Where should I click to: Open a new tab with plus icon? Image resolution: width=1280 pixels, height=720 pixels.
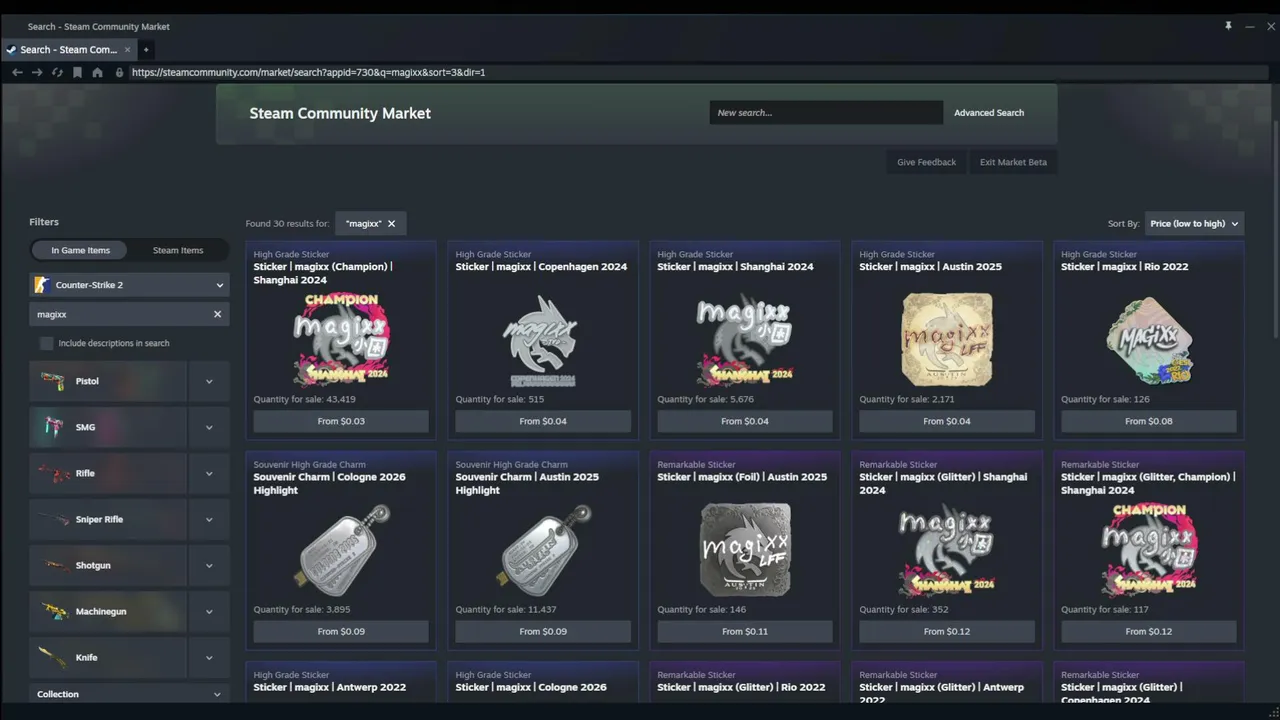click(x=146, y=50)
